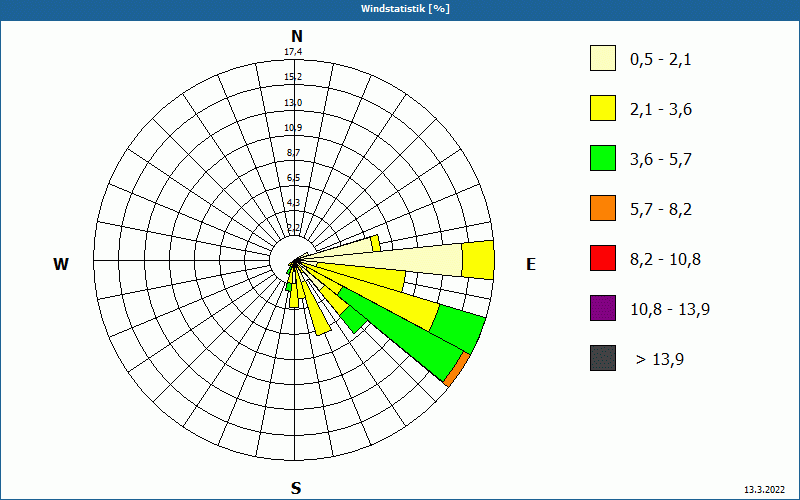
Task: Click the W compass label
Action: pos(61,264)
